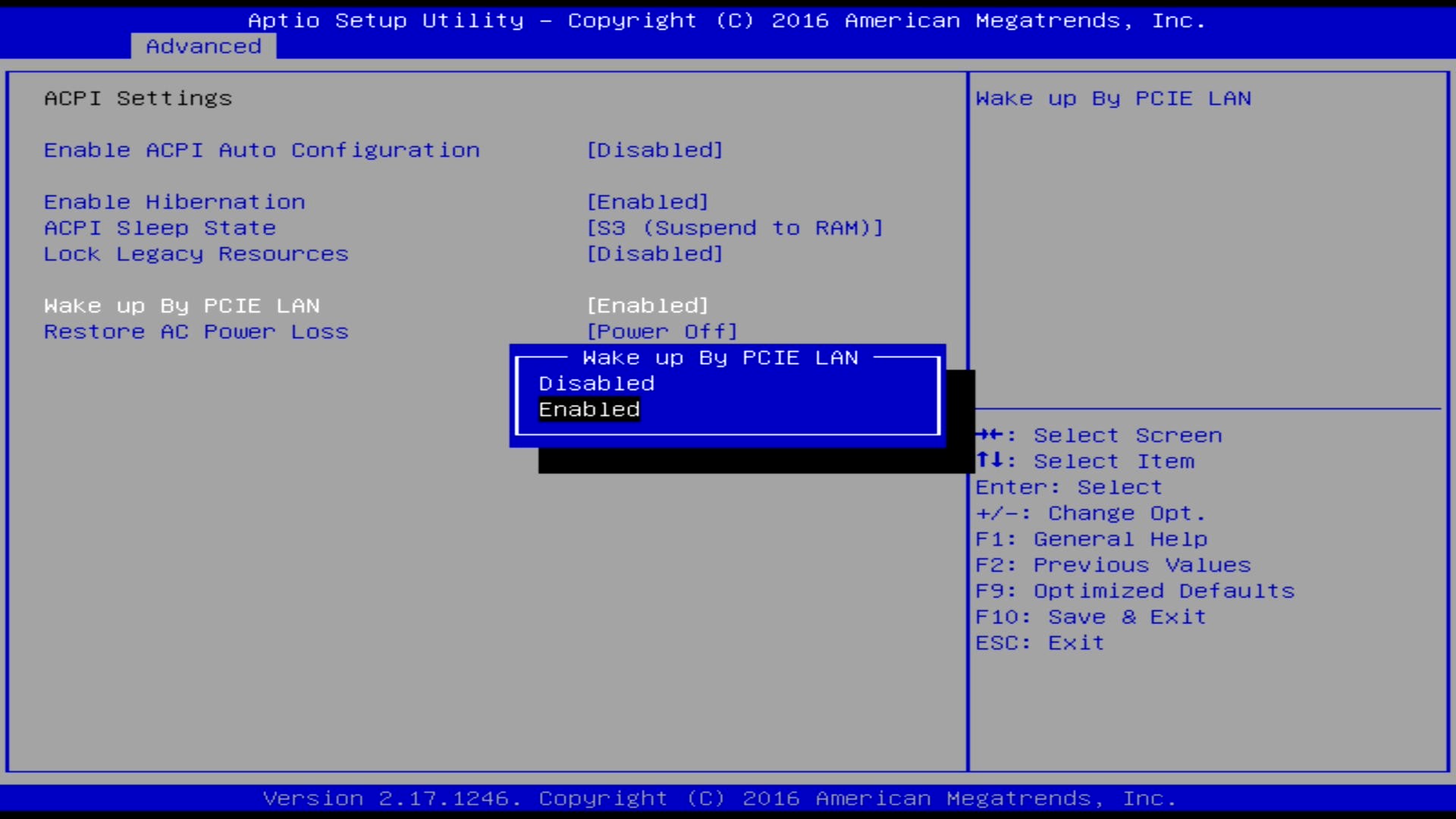
Task: Choose Enabled in Wake up popup
Action: point(589,409)
